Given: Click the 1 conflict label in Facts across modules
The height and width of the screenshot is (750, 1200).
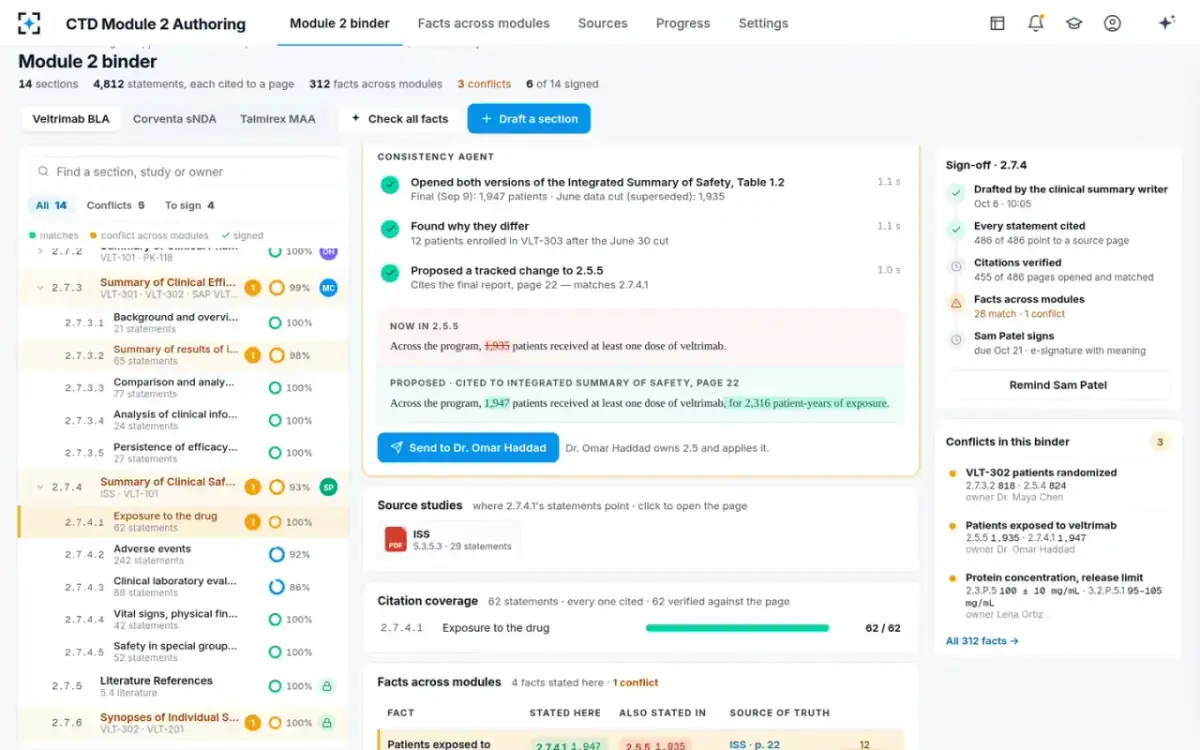Looking at the screenshot, I should (636, 683).
